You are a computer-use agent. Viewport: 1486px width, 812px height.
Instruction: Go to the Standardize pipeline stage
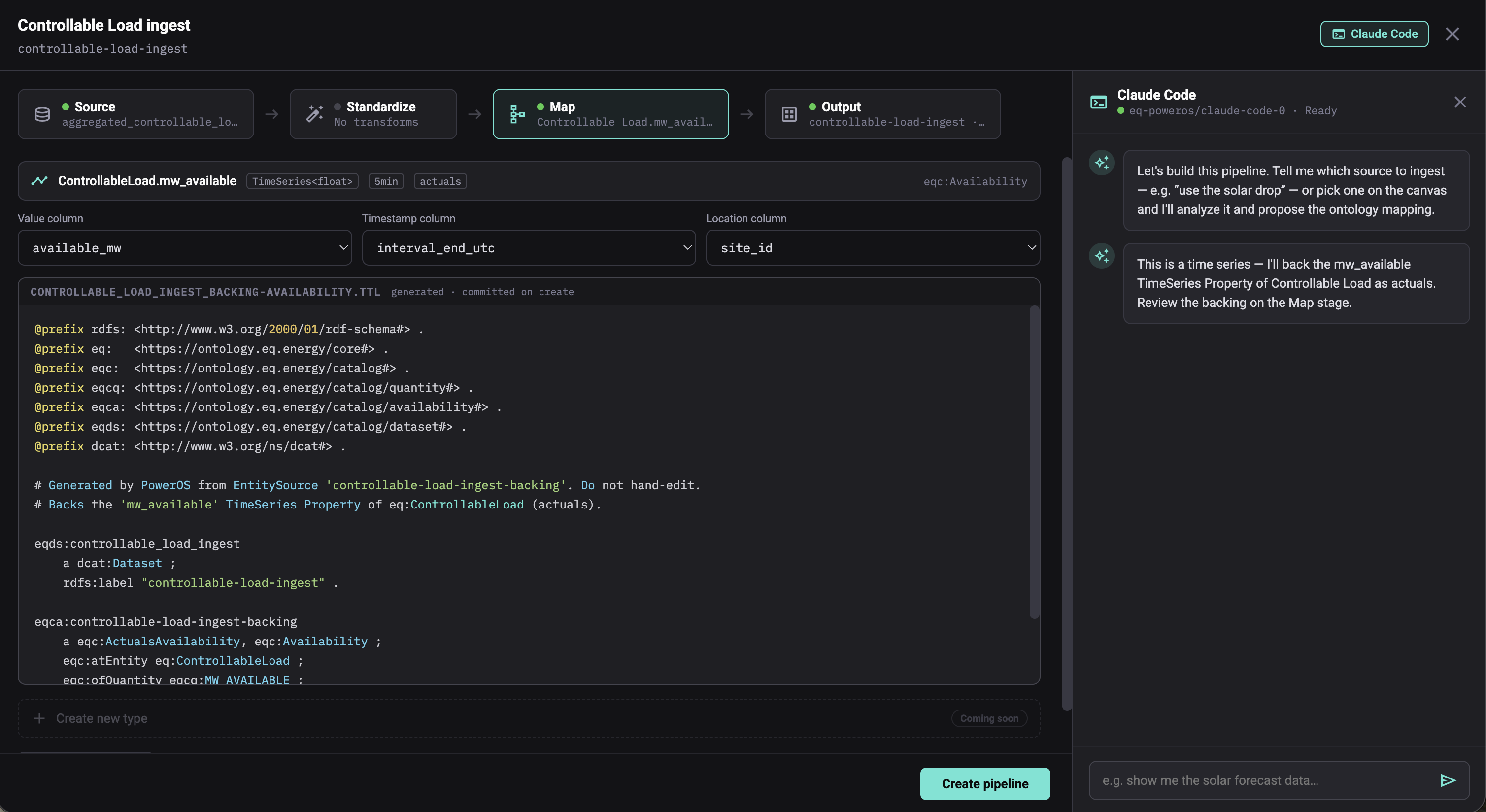pos(373,114)
